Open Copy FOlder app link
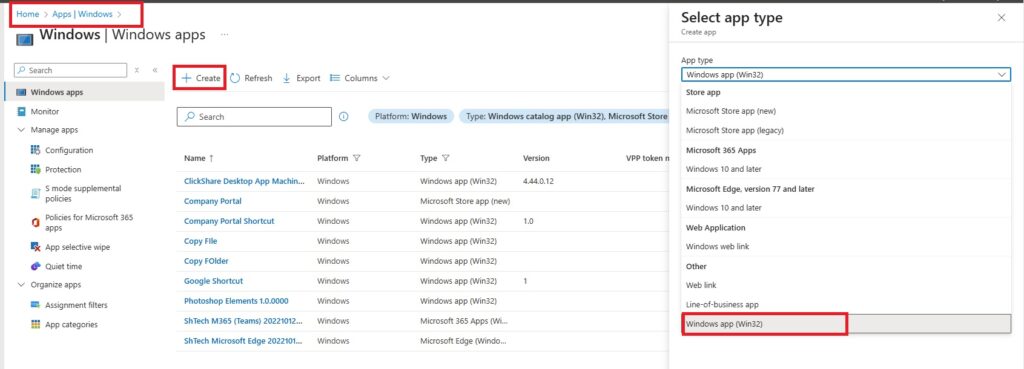Screen dimensions: 1024x369 [x=206, y=261]
